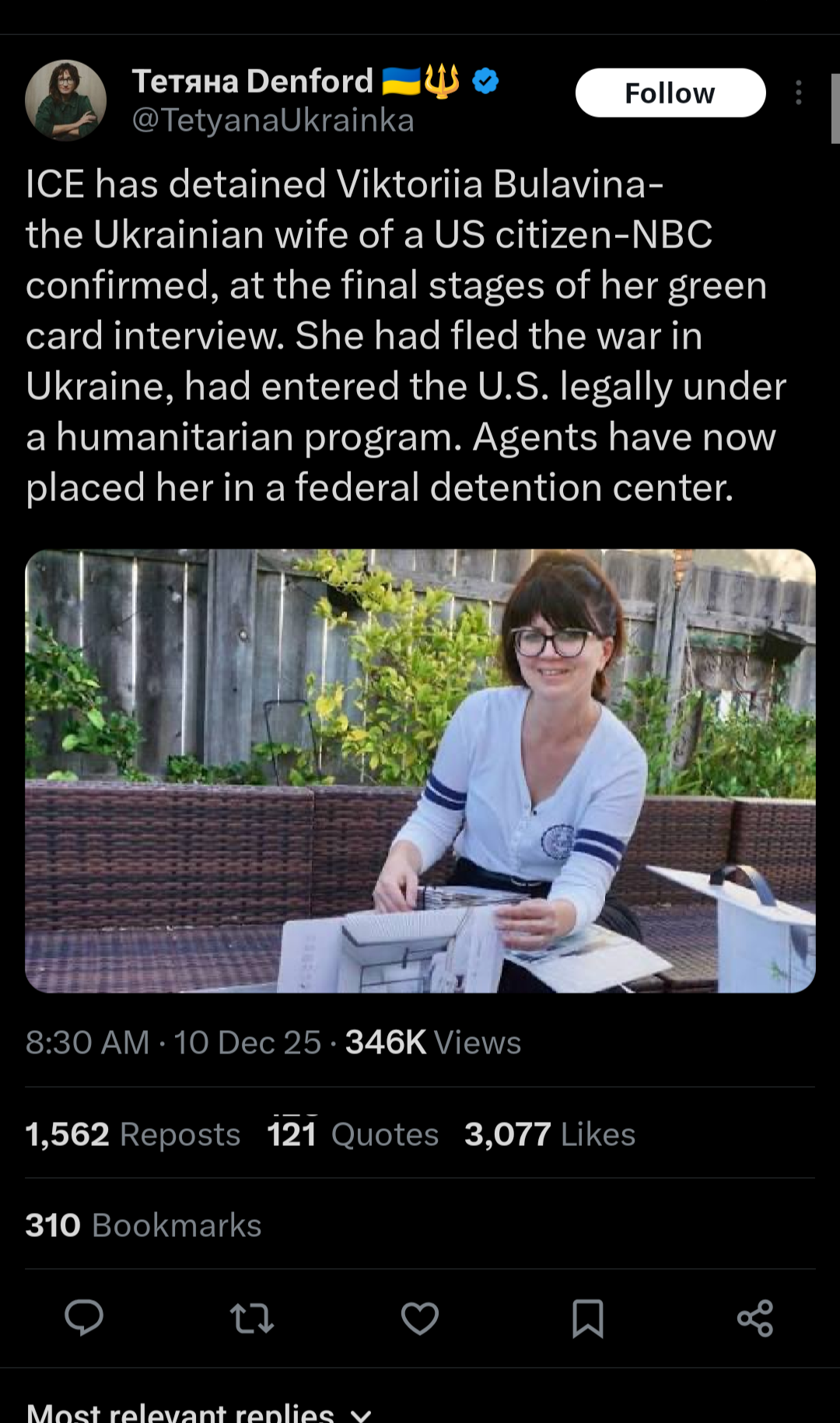Open the attached photo of the woman

click(x=420, y=771)
